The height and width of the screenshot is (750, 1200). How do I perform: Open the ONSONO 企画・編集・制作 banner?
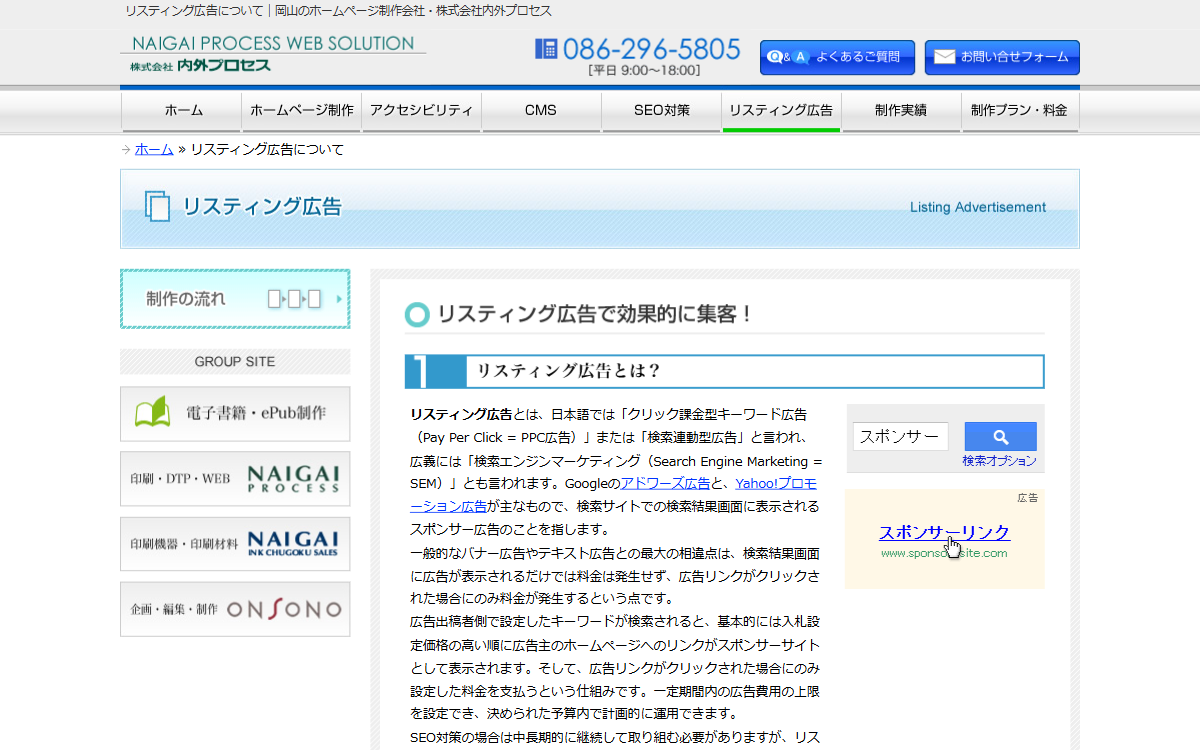click(x=235, y=609)
